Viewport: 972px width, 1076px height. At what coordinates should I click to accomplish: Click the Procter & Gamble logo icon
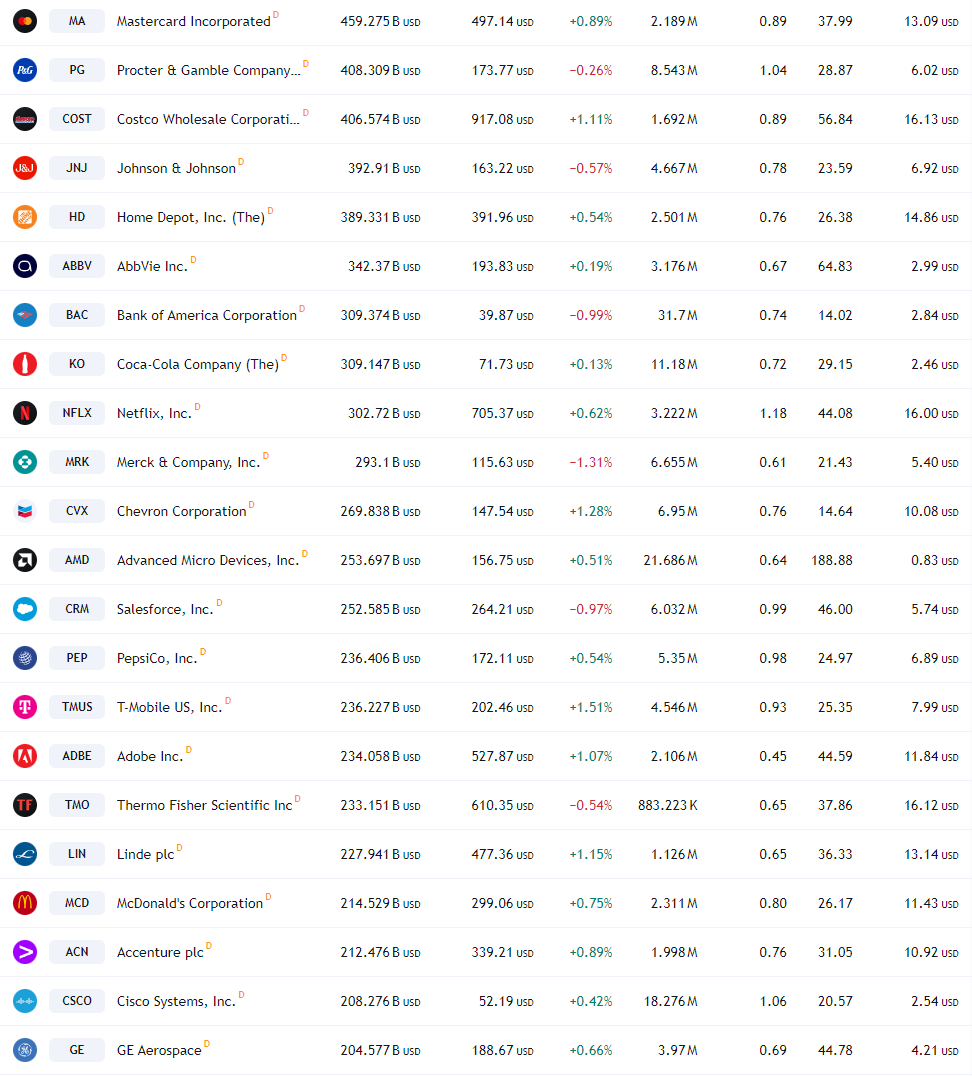[25, 70]
